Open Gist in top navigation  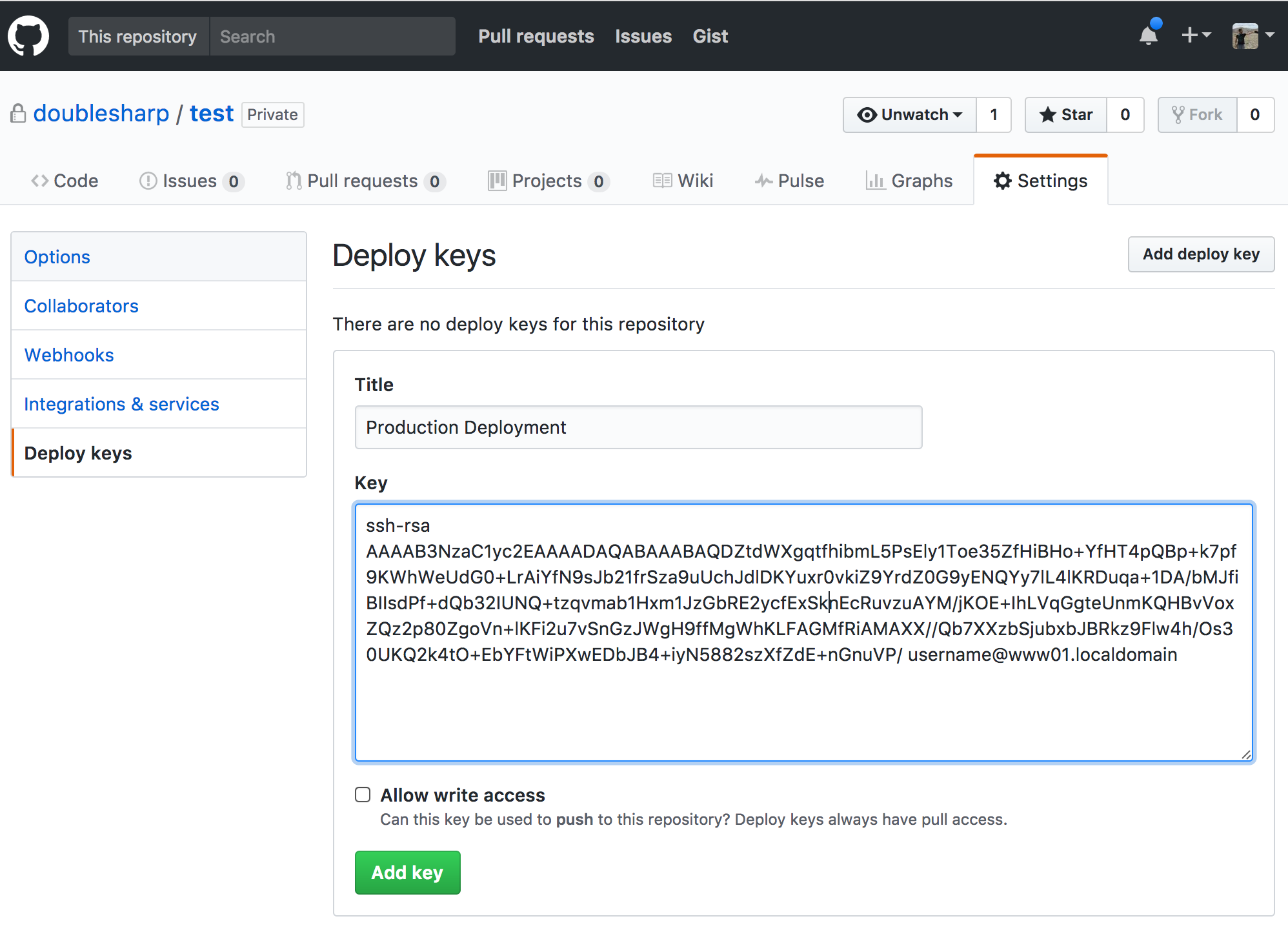[x=710, y=36]
